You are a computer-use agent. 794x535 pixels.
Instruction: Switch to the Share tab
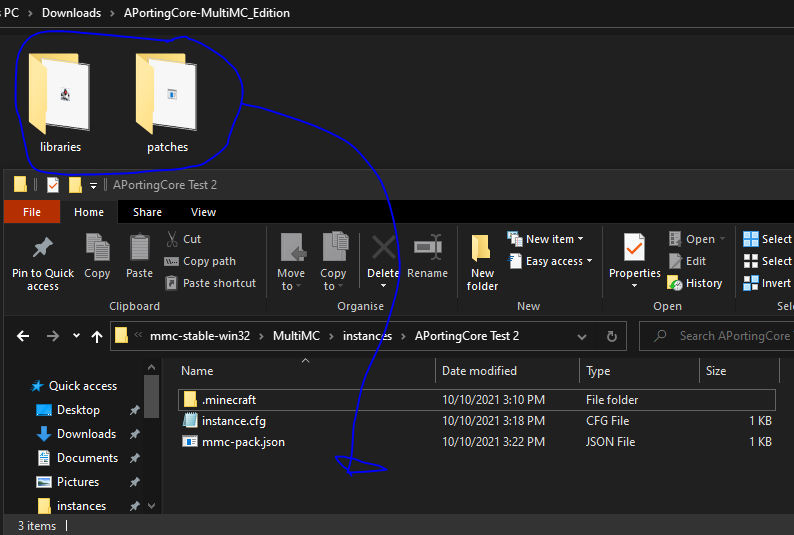tap(147, 212)
